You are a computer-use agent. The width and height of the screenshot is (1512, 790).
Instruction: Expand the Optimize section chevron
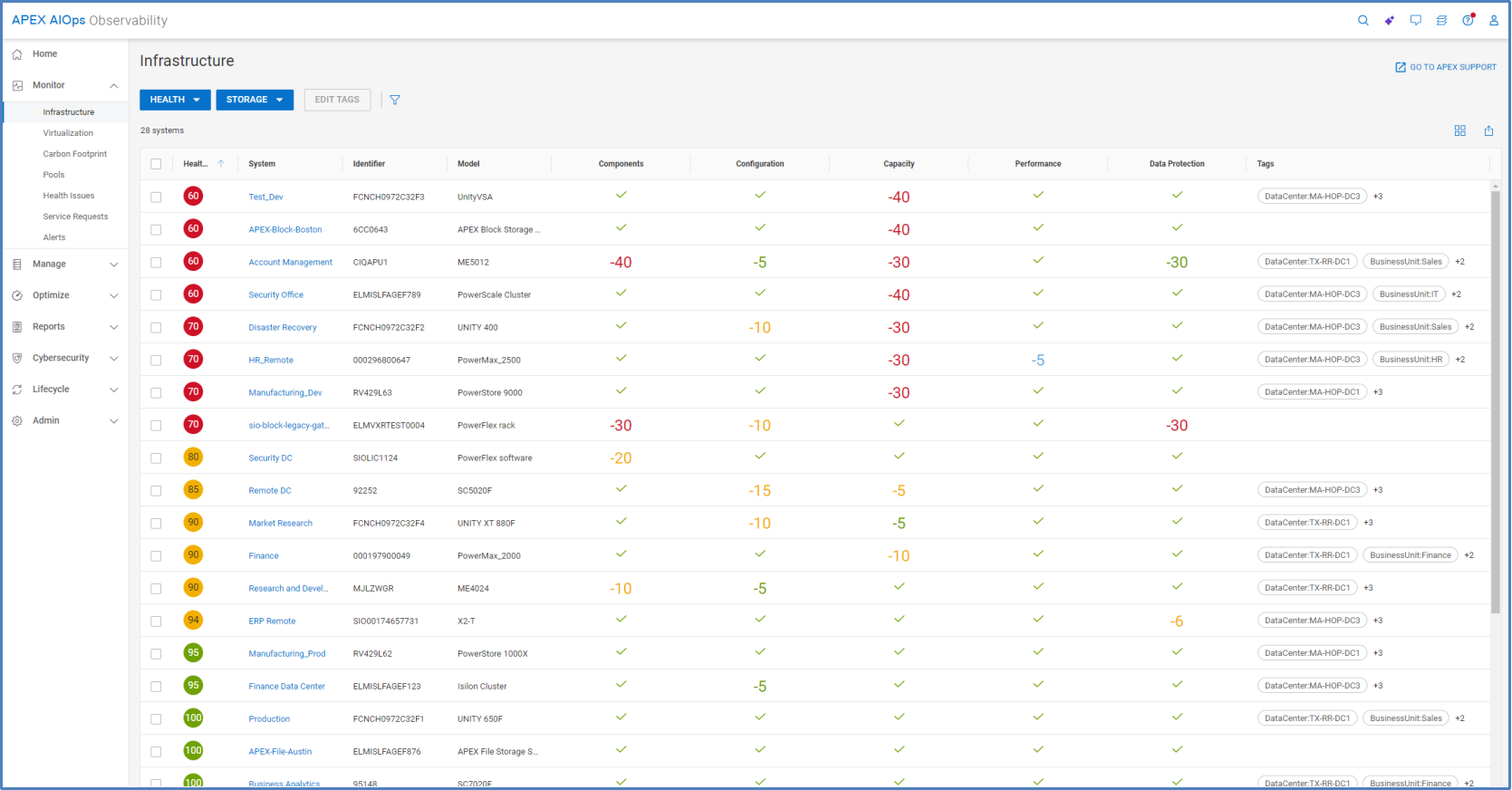click(114, 295)
